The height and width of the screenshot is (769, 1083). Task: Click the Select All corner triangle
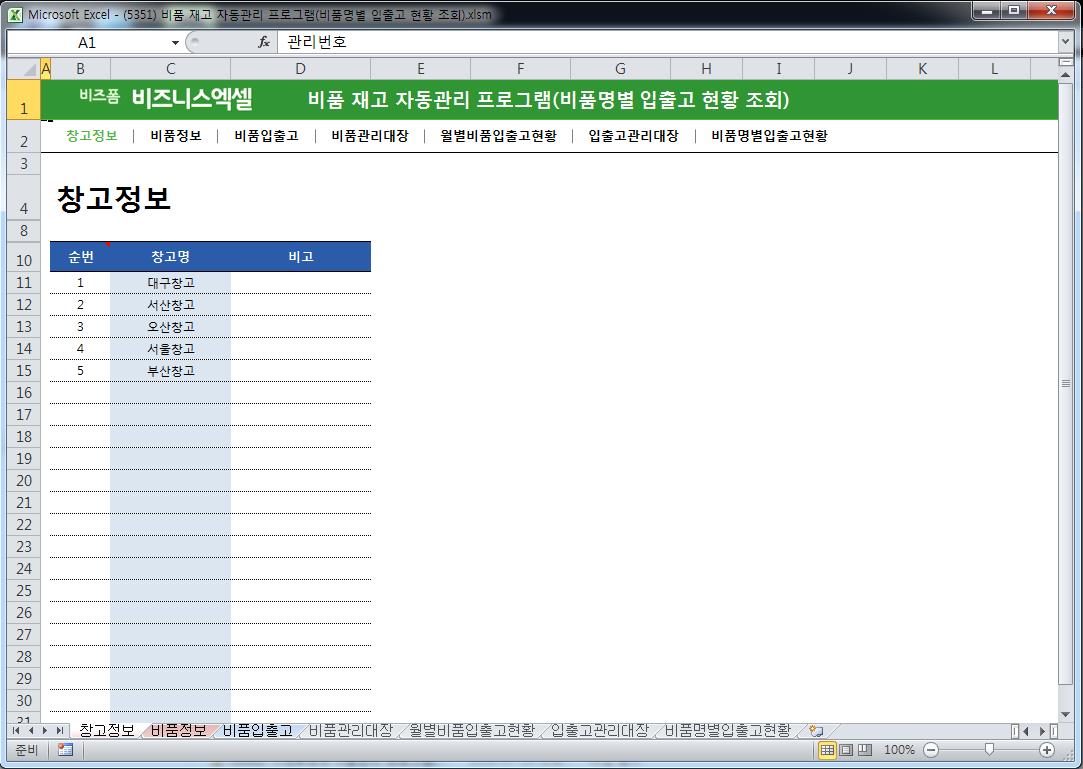[29, 69]
